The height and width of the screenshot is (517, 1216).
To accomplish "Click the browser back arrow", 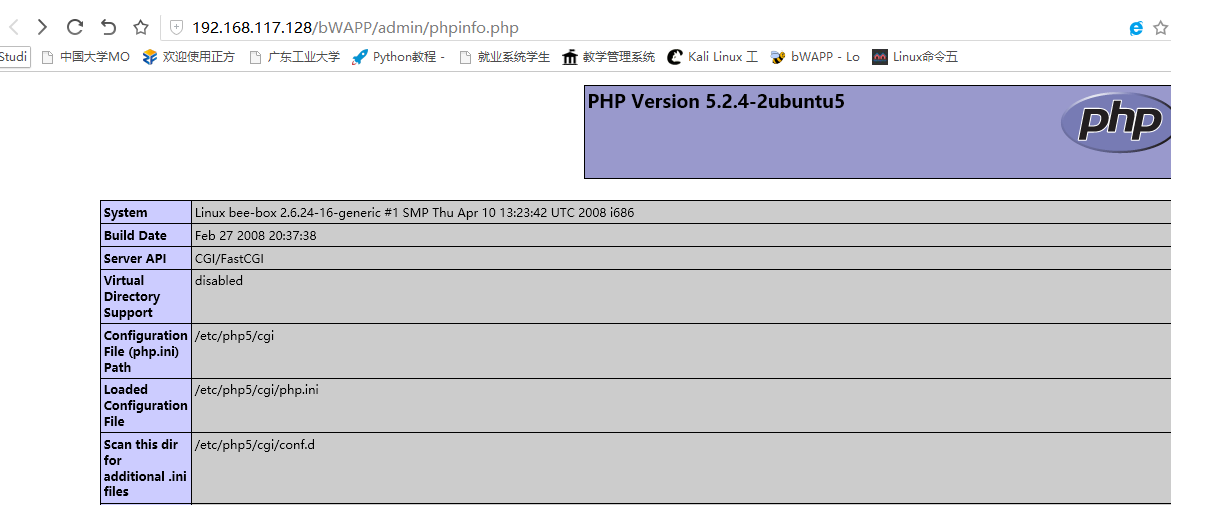I will 13,27.
